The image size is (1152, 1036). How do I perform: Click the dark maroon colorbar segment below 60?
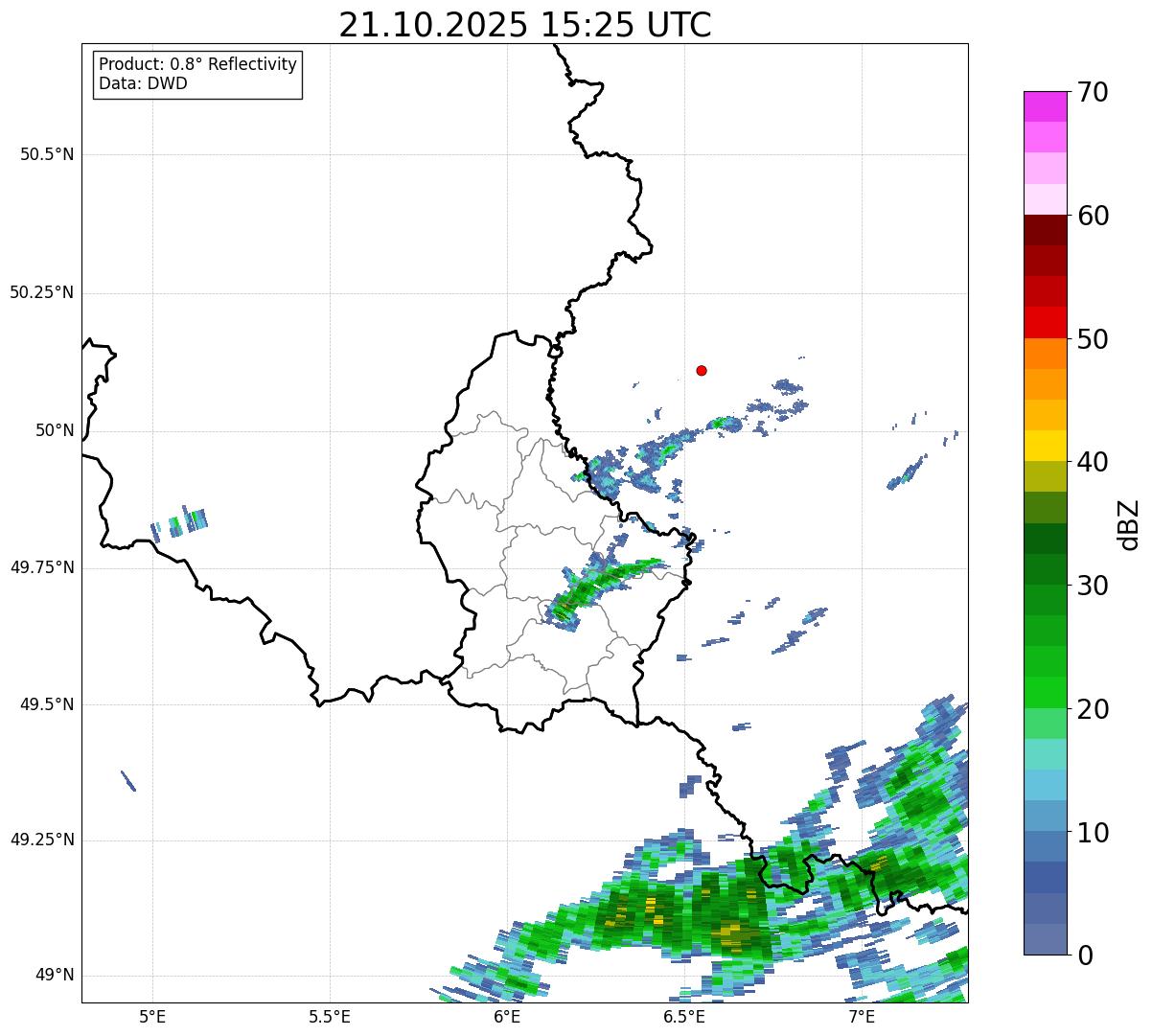pos(1045,230)
